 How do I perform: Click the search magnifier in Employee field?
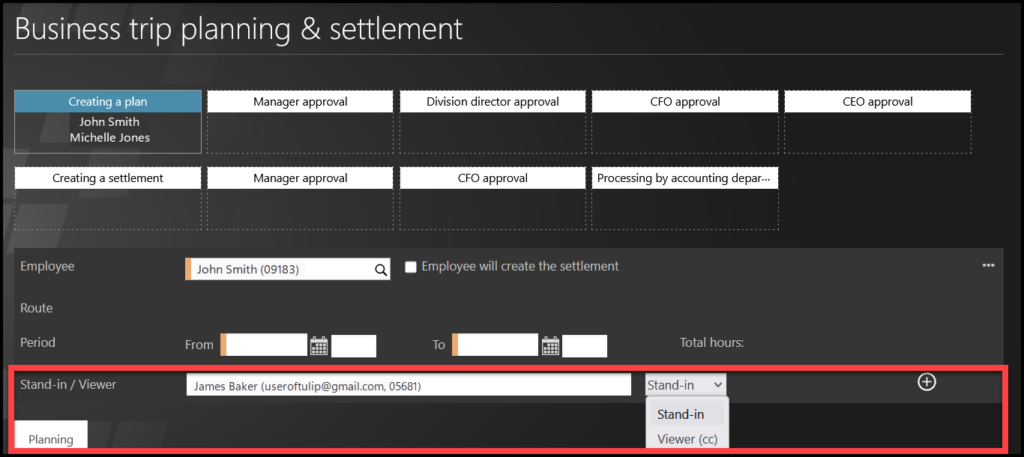381,269
